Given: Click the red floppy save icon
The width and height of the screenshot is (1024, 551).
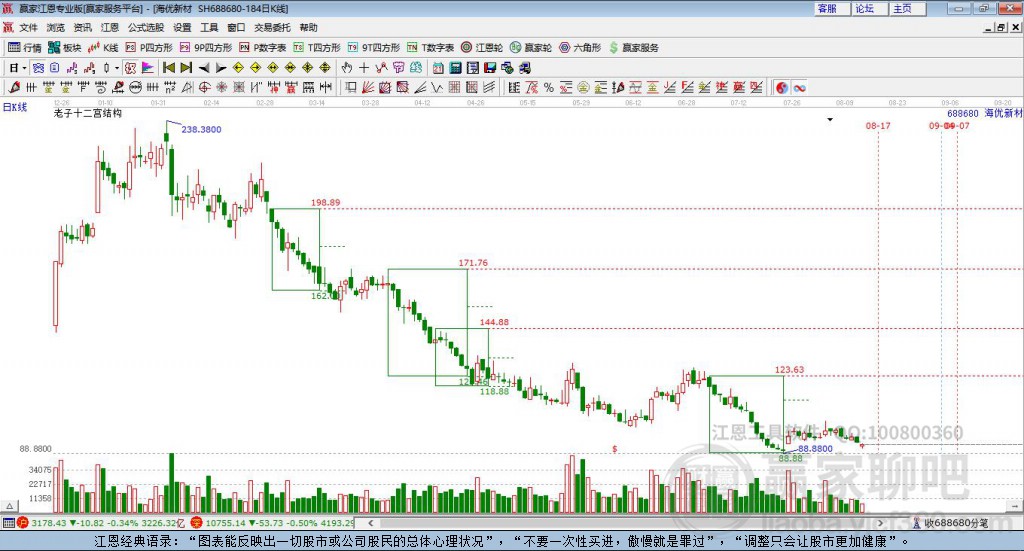Looking at the screenshot, I should [490, 68].
